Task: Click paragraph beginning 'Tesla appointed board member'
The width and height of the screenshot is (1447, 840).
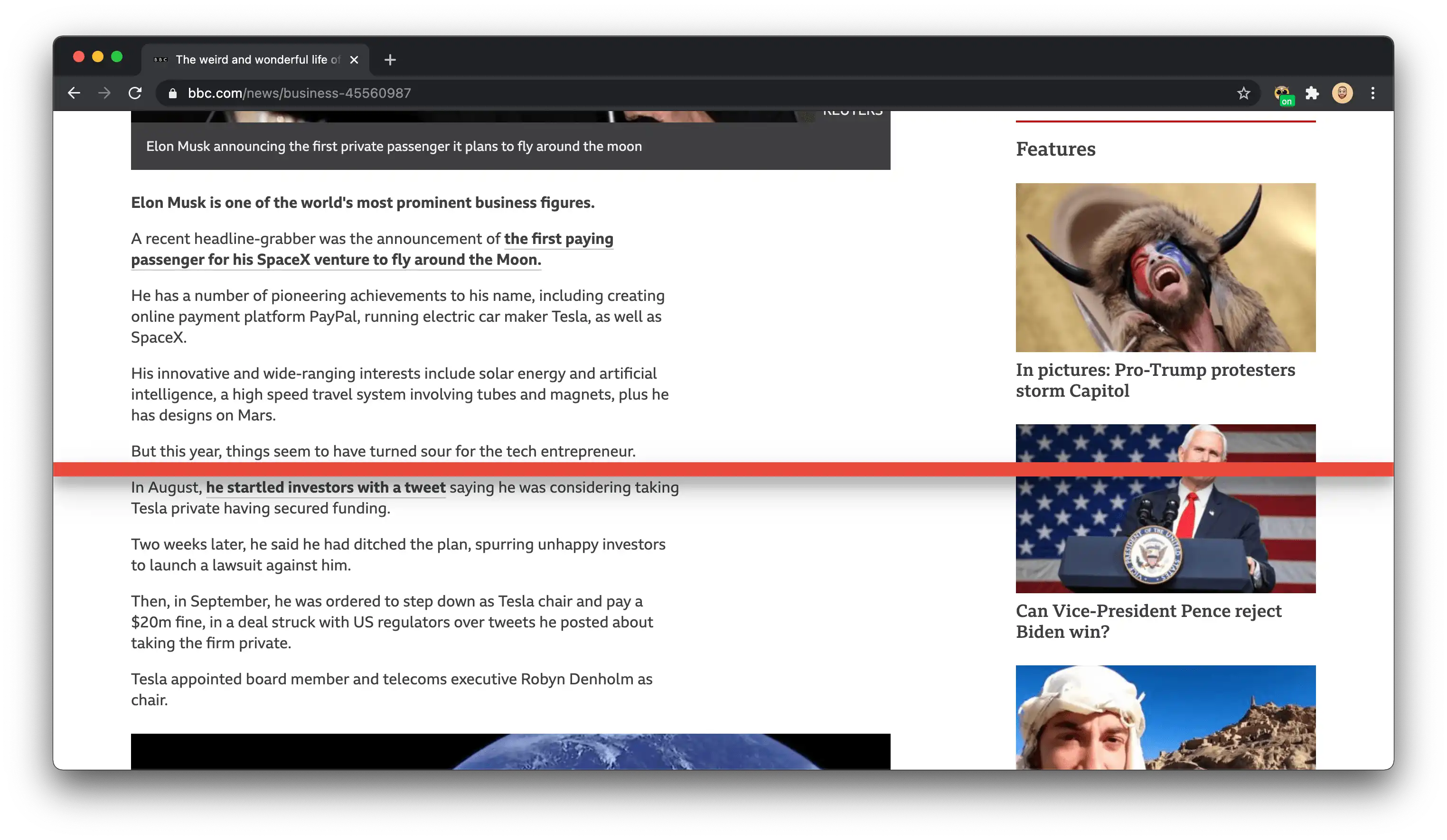Action: point(392,689)
